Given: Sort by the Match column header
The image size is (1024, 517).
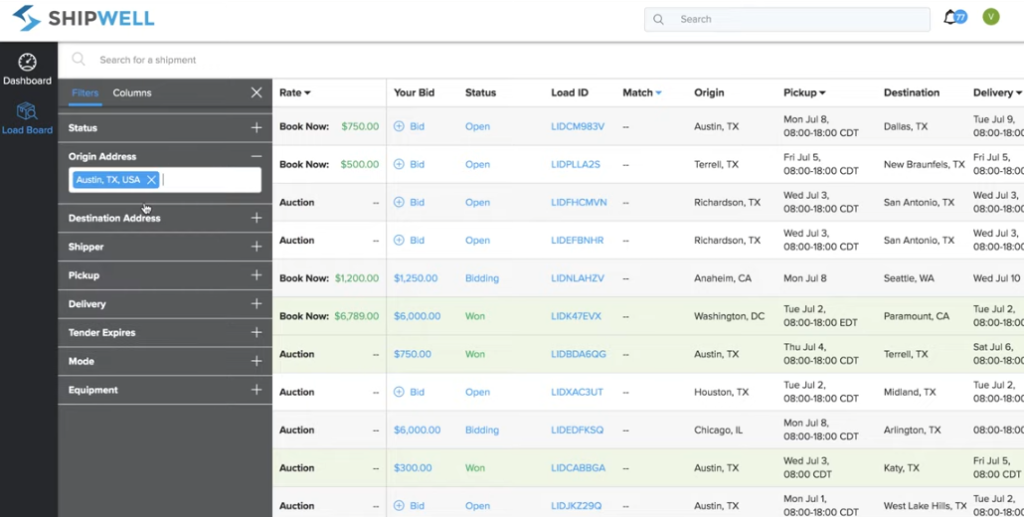Looking at the screenshot, I should [x=642, y=93].
